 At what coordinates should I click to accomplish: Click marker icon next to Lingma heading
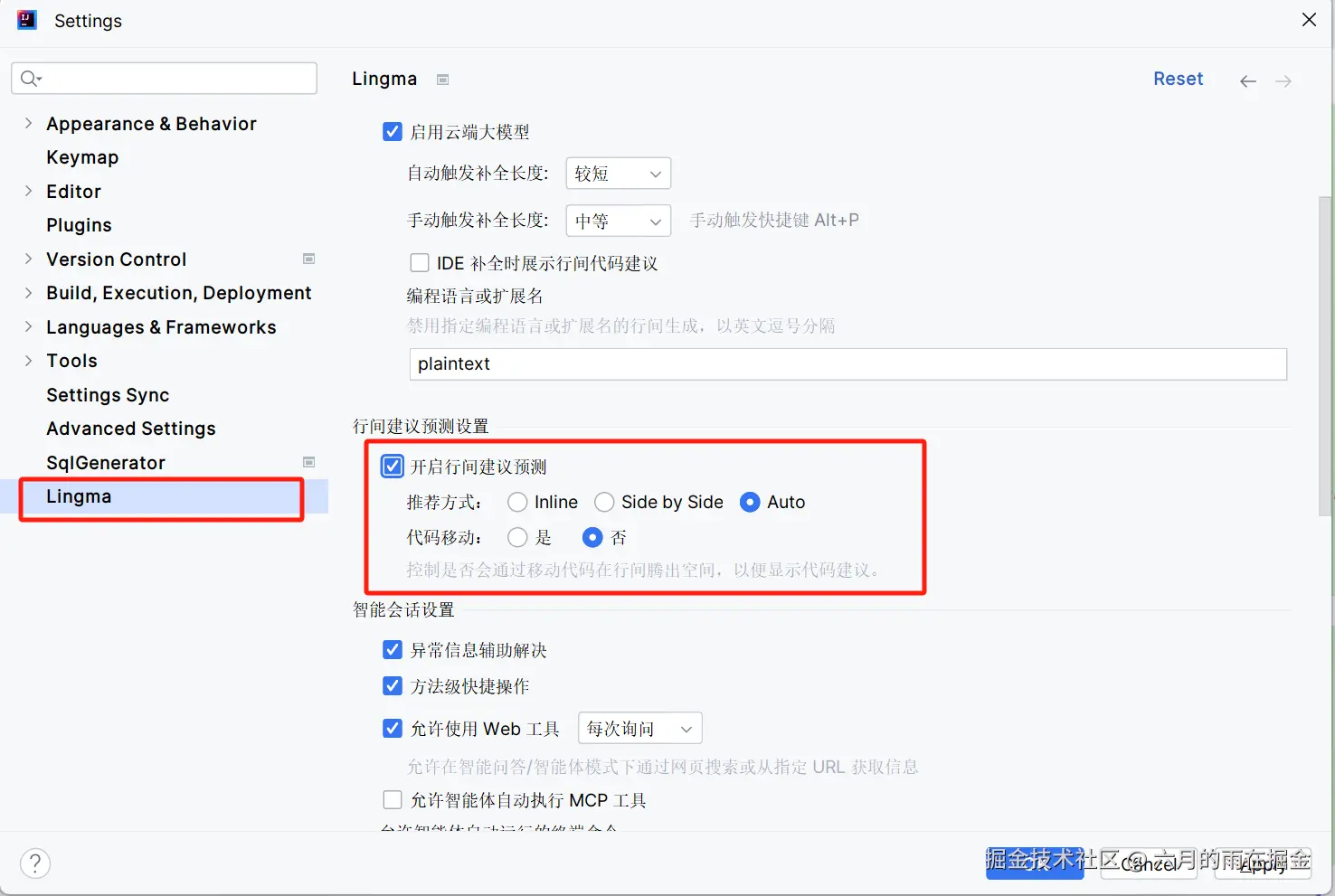tap(442, 80)
